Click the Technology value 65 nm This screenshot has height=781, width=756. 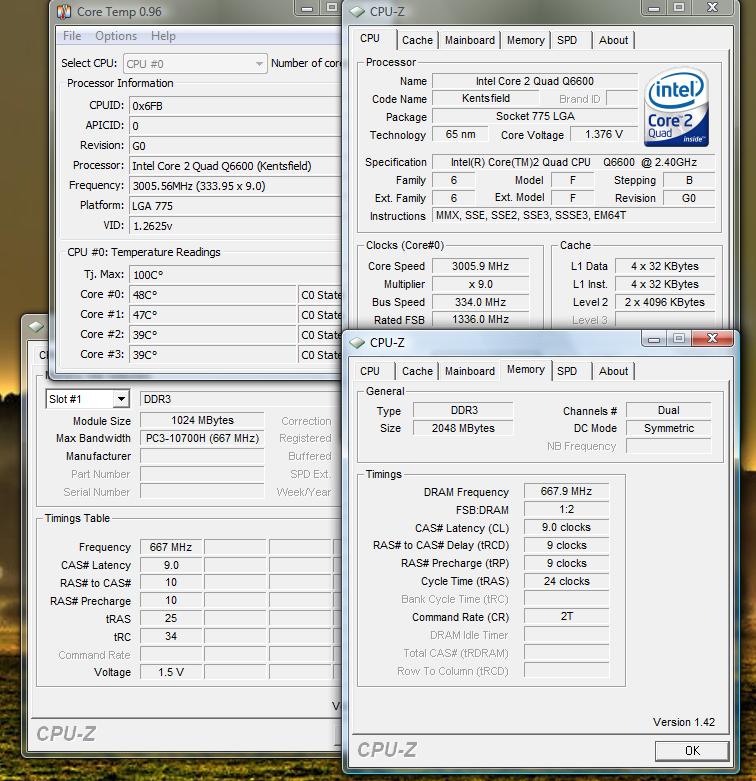(x=460, y=134)
